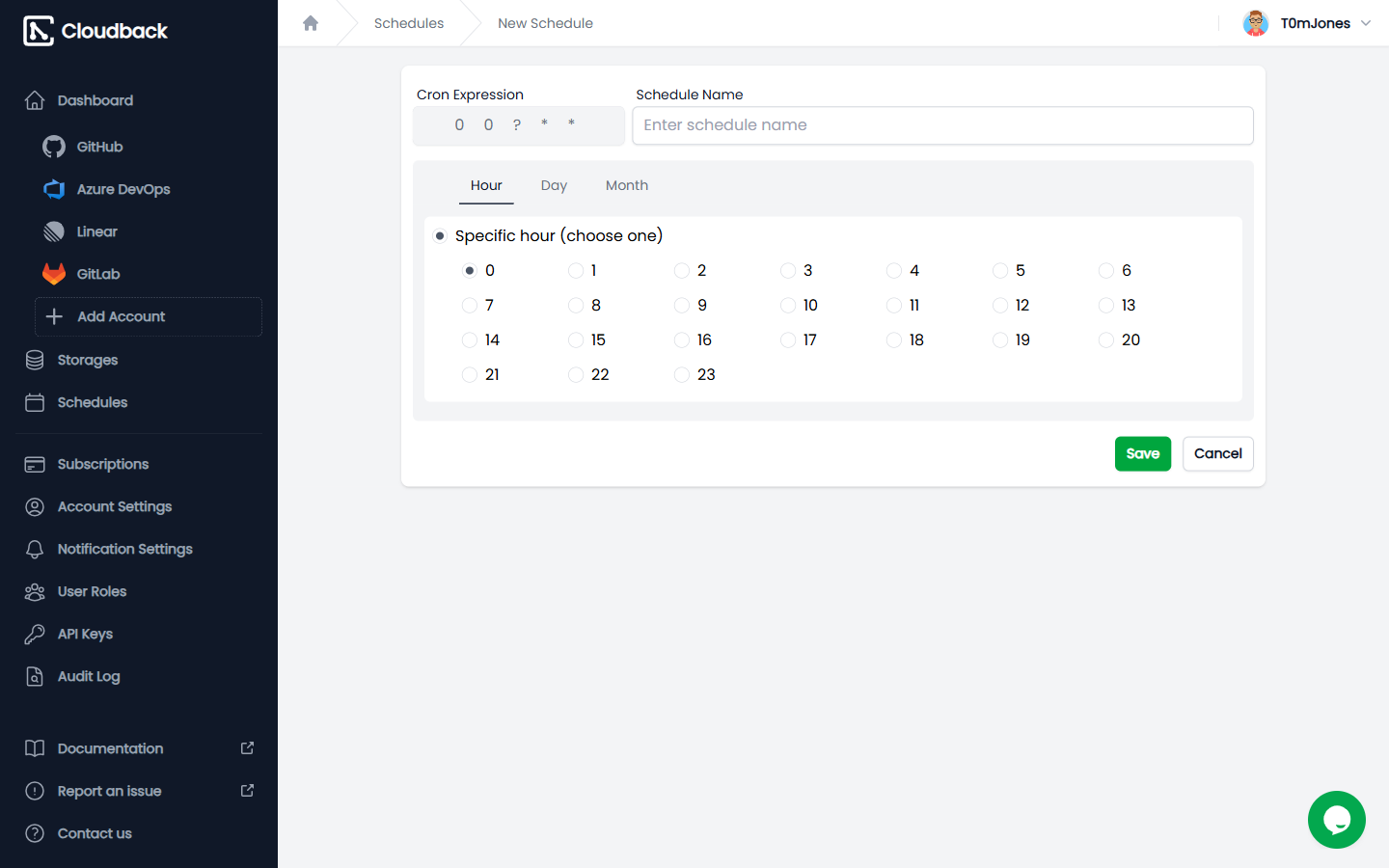Click the Documentation external link icon
Image resolution: width=1389 pixels, height=868 pixels.
[x=247, y=748]
